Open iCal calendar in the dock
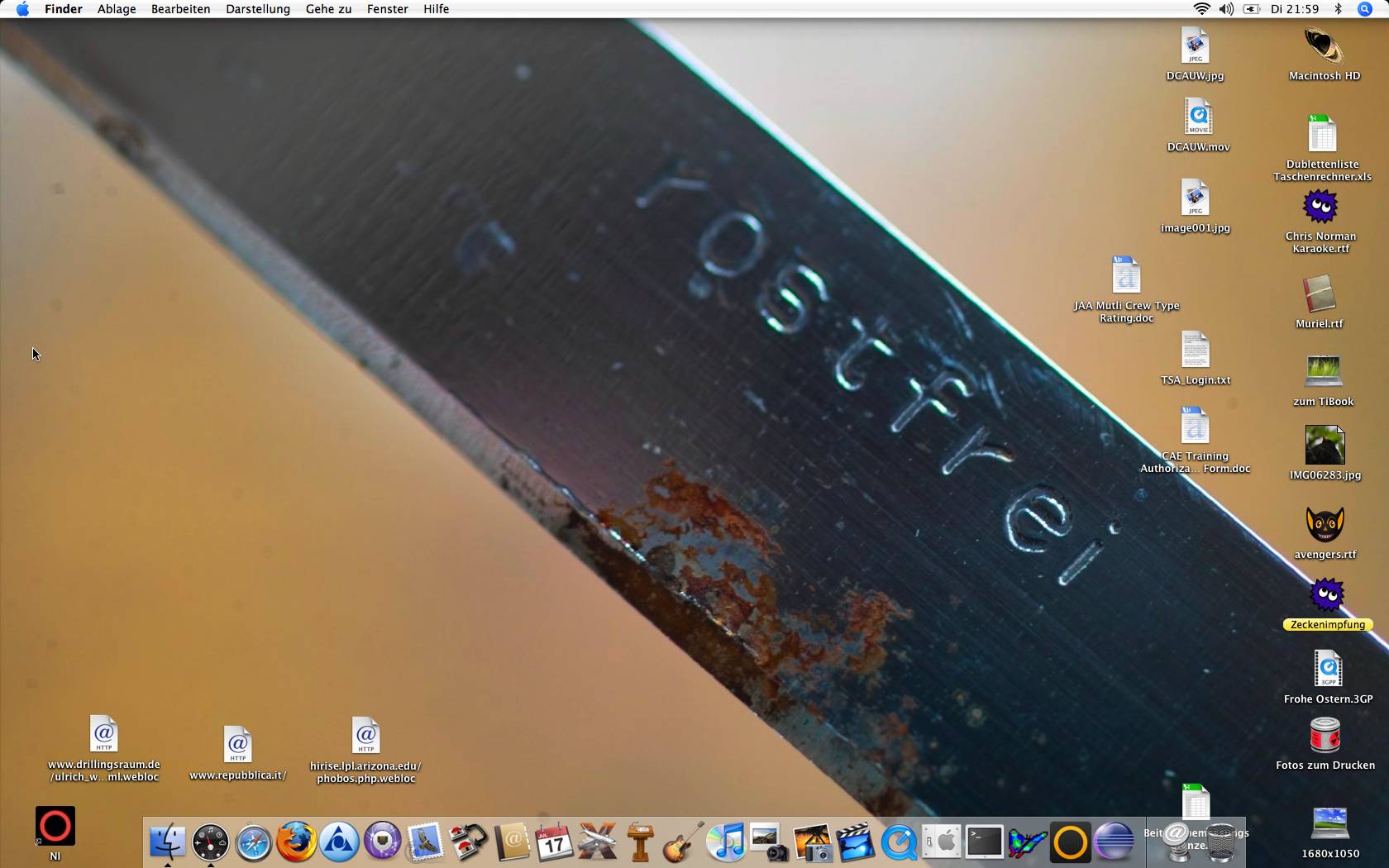1389x868 pixels. [554, 842]
